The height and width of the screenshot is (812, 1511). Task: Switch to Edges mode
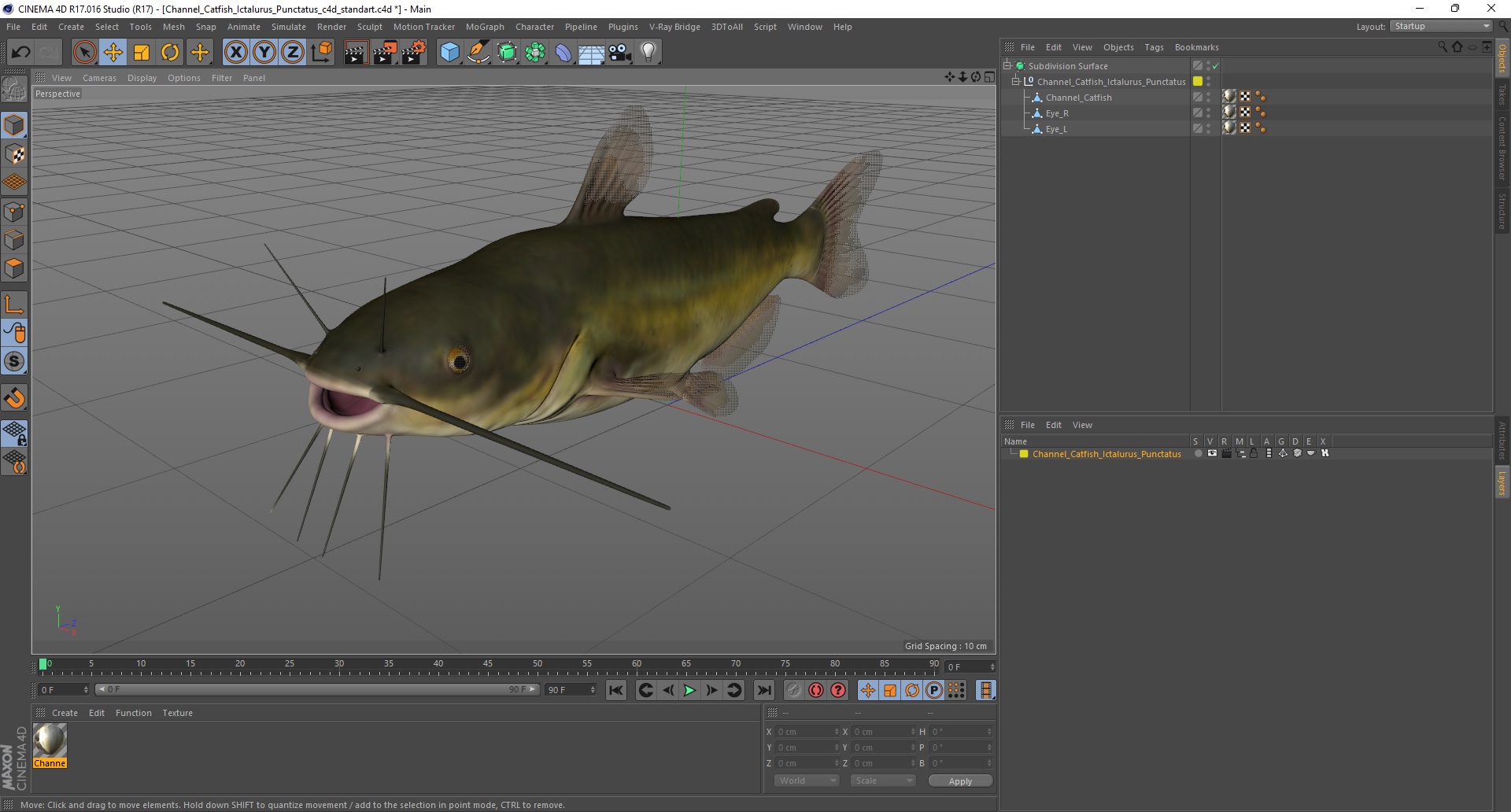[x=14, y=240]
